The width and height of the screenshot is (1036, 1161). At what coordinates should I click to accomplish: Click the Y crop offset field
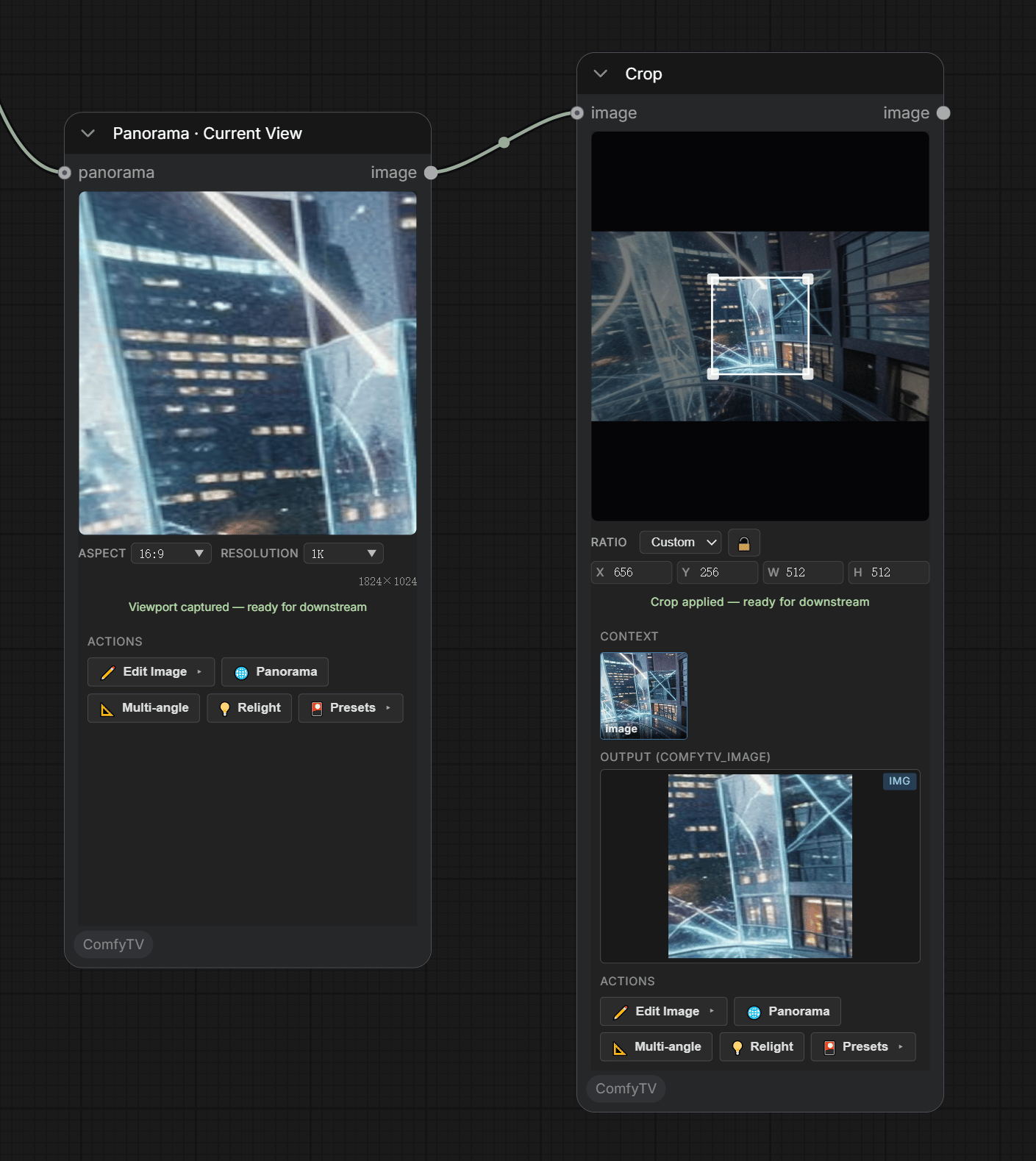point(718,573)
